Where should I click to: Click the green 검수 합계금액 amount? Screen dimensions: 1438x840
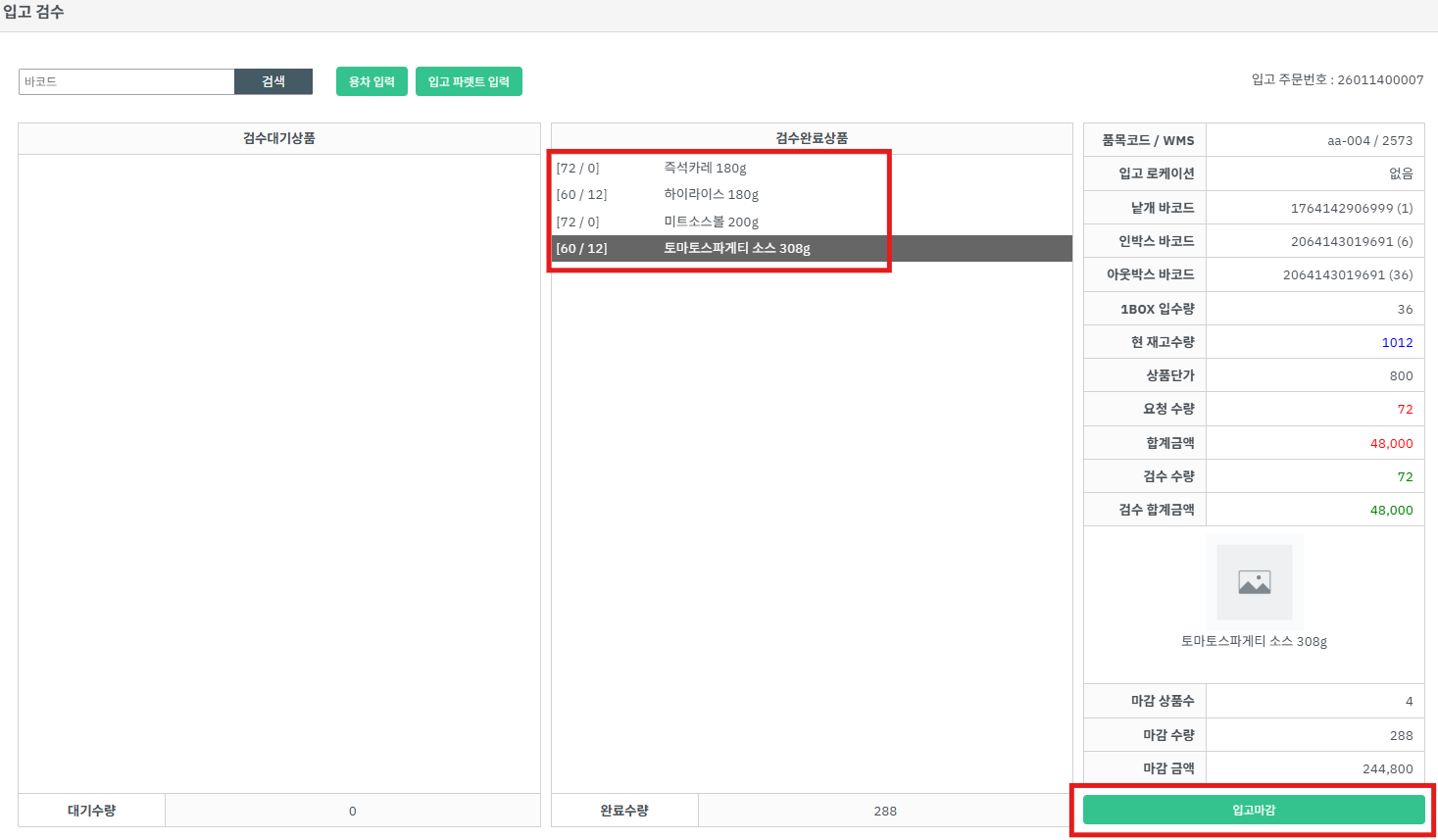click(1391, 510)
